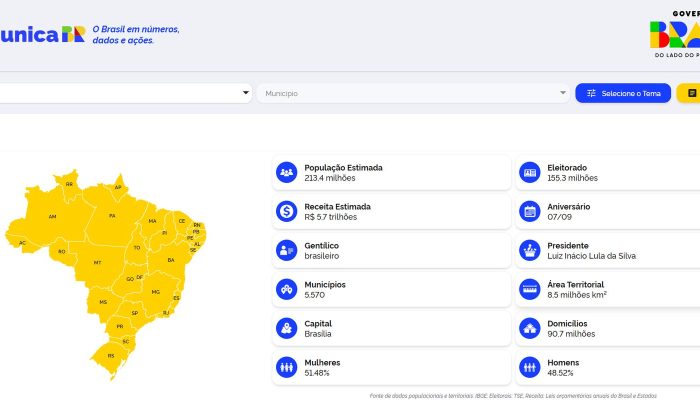Expand the state selector dropdown arrow
The image size is (700, 400).
tap(246, 93)
